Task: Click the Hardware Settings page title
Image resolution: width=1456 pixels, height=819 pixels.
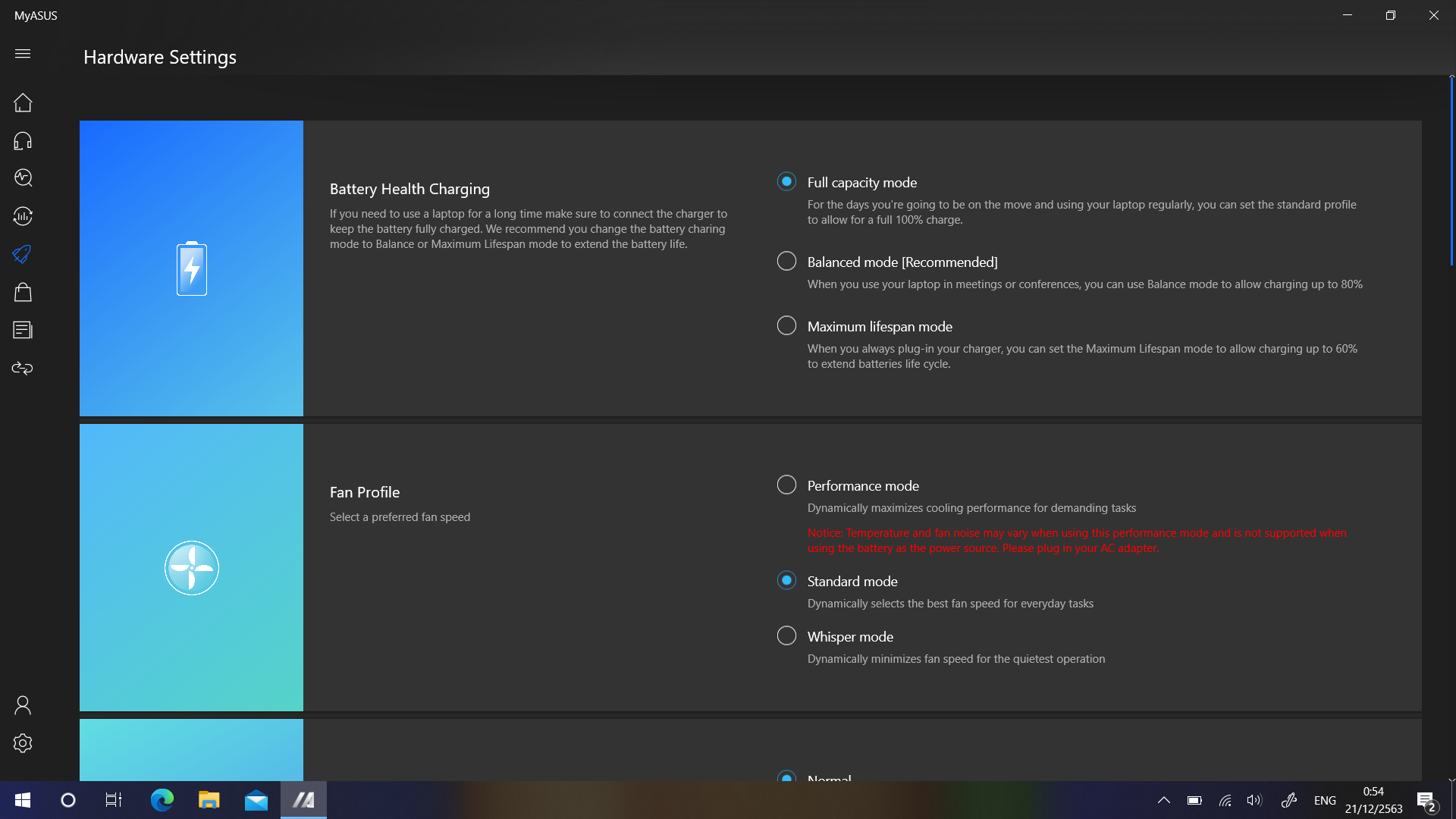Action: [x=160, y=57]
